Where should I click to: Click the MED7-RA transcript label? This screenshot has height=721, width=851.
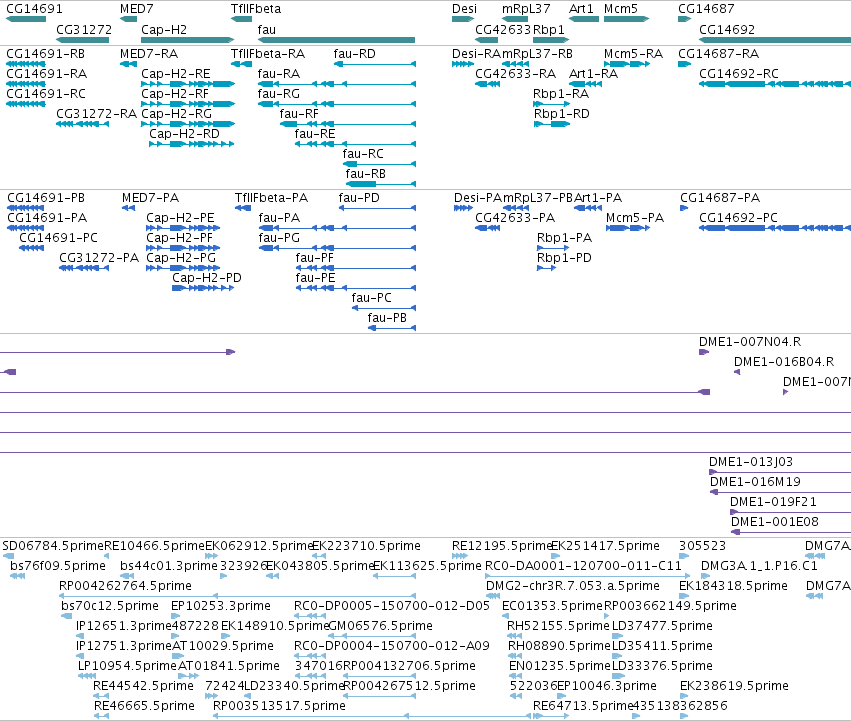click(x=149, y=54)
